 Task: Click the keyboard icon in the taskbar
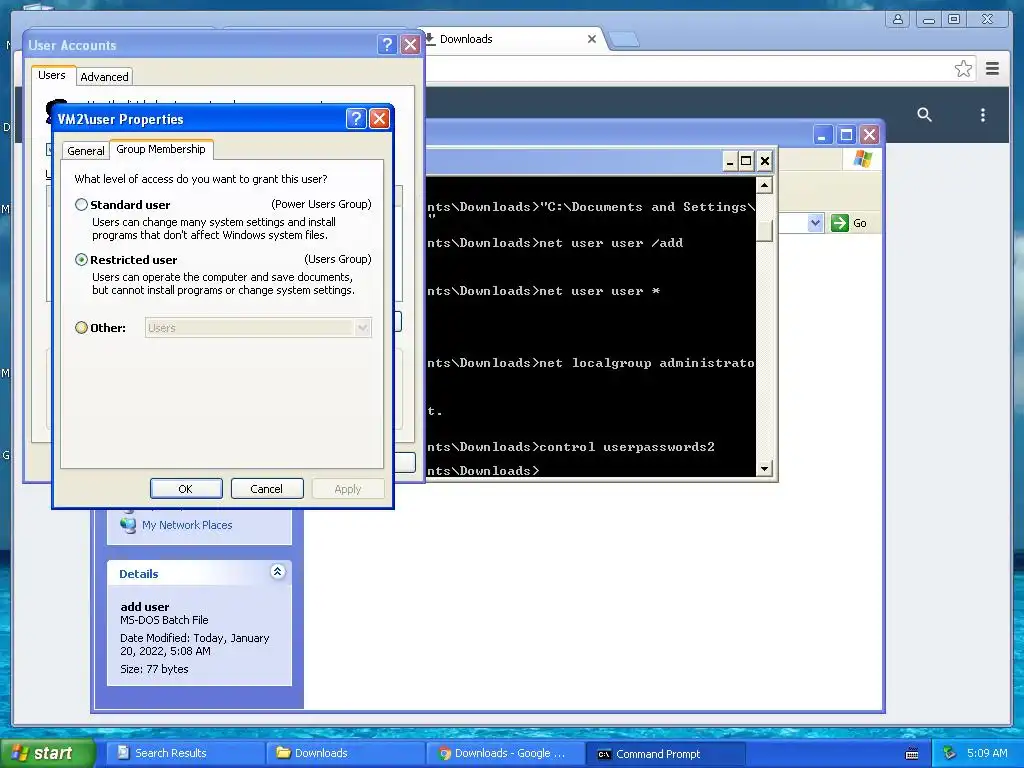[912, 754]
